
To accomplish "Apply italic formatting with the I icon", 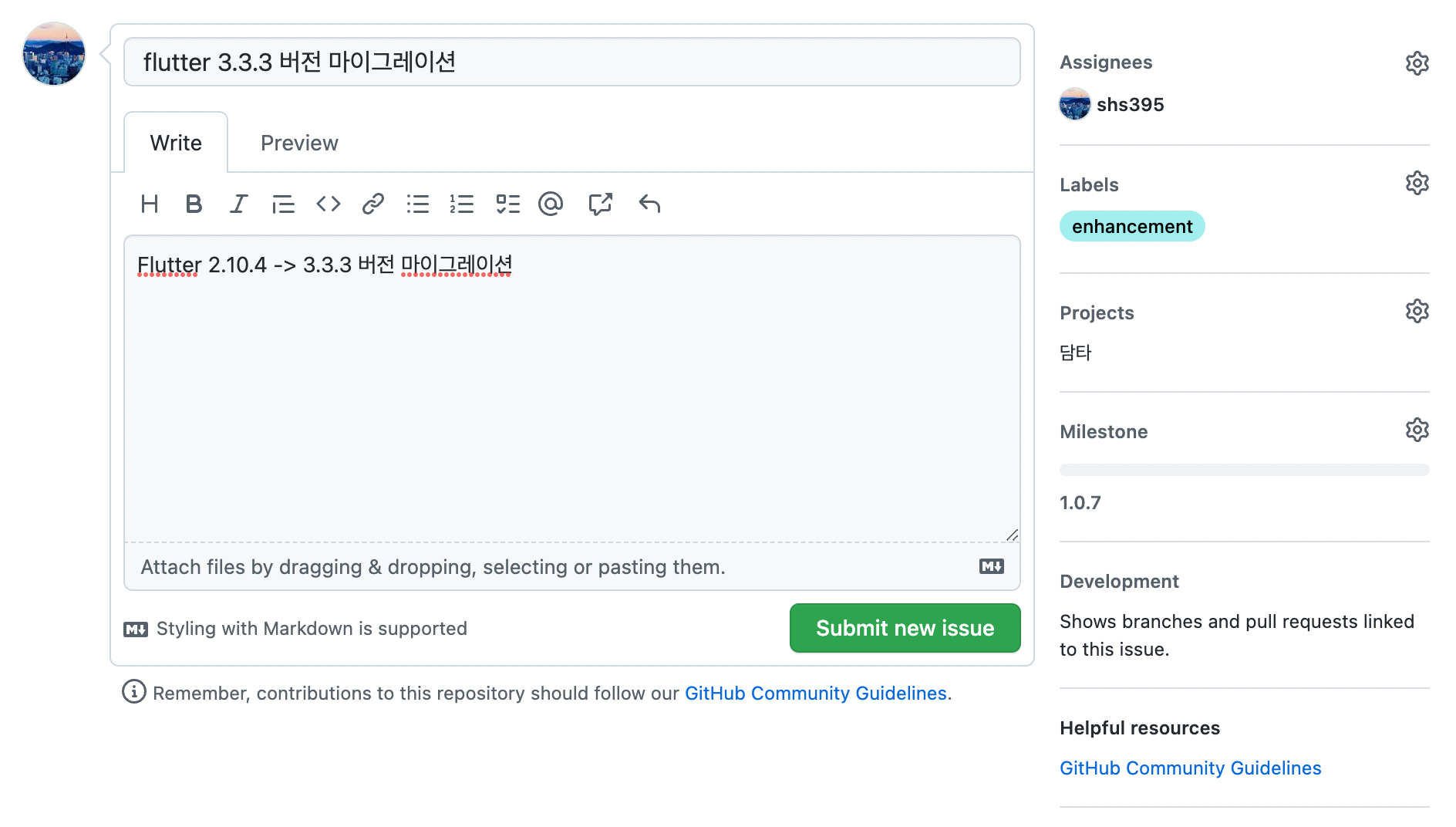I will click(238, 204).
